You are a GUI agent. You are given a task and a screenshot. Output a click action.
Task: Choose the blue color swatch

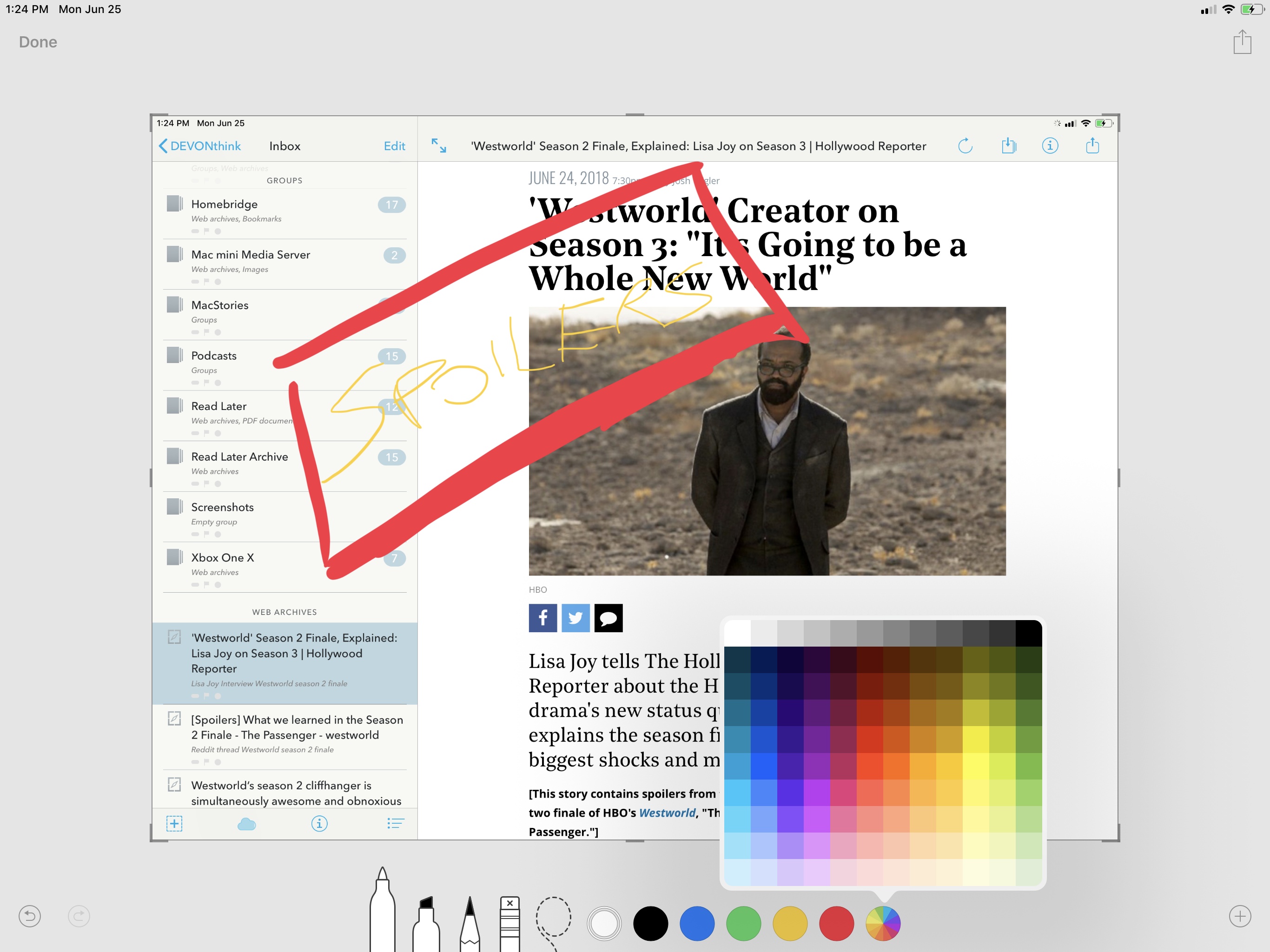point(697,923)
